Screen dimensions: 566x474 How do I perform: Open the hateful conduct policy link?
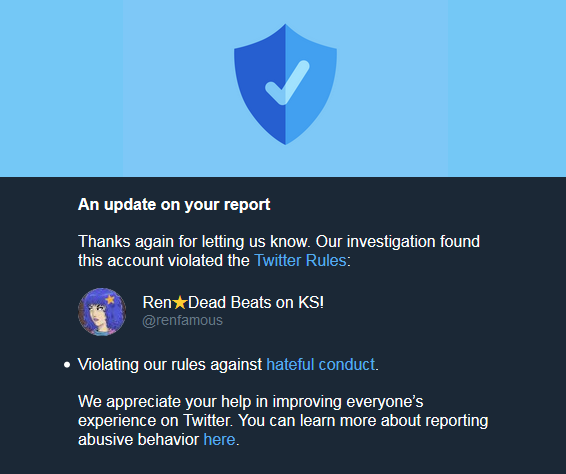[x=321, y=364]
